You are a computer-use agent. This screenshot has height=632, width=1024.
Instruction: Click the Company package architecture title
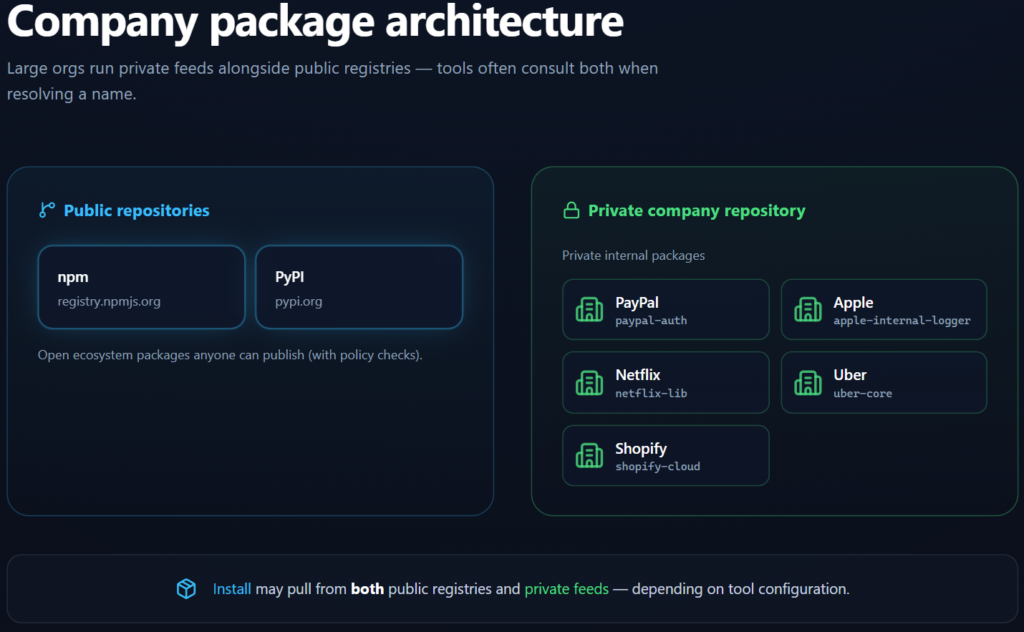(x=315, y=21)
